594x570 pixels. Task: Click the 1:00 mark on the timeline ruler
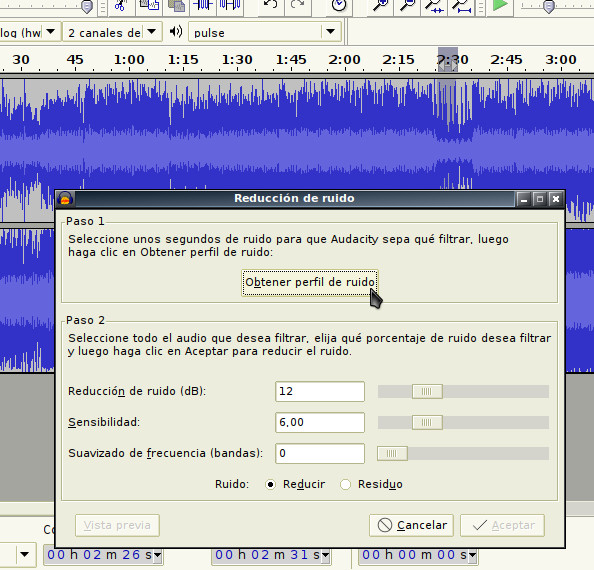(129, 60)
